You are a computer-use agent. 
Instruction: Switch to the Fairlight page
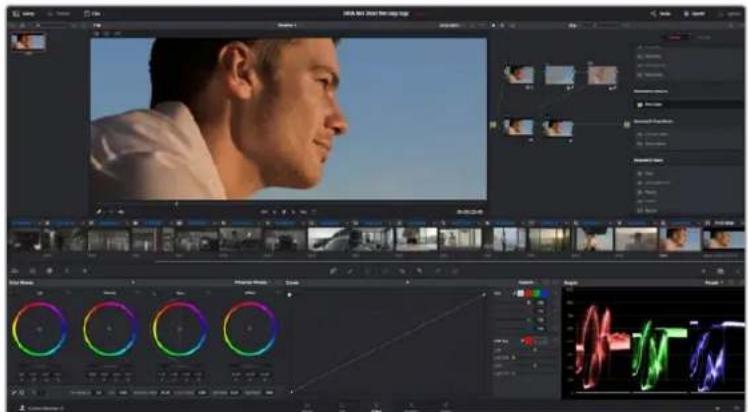click(411, 406)
